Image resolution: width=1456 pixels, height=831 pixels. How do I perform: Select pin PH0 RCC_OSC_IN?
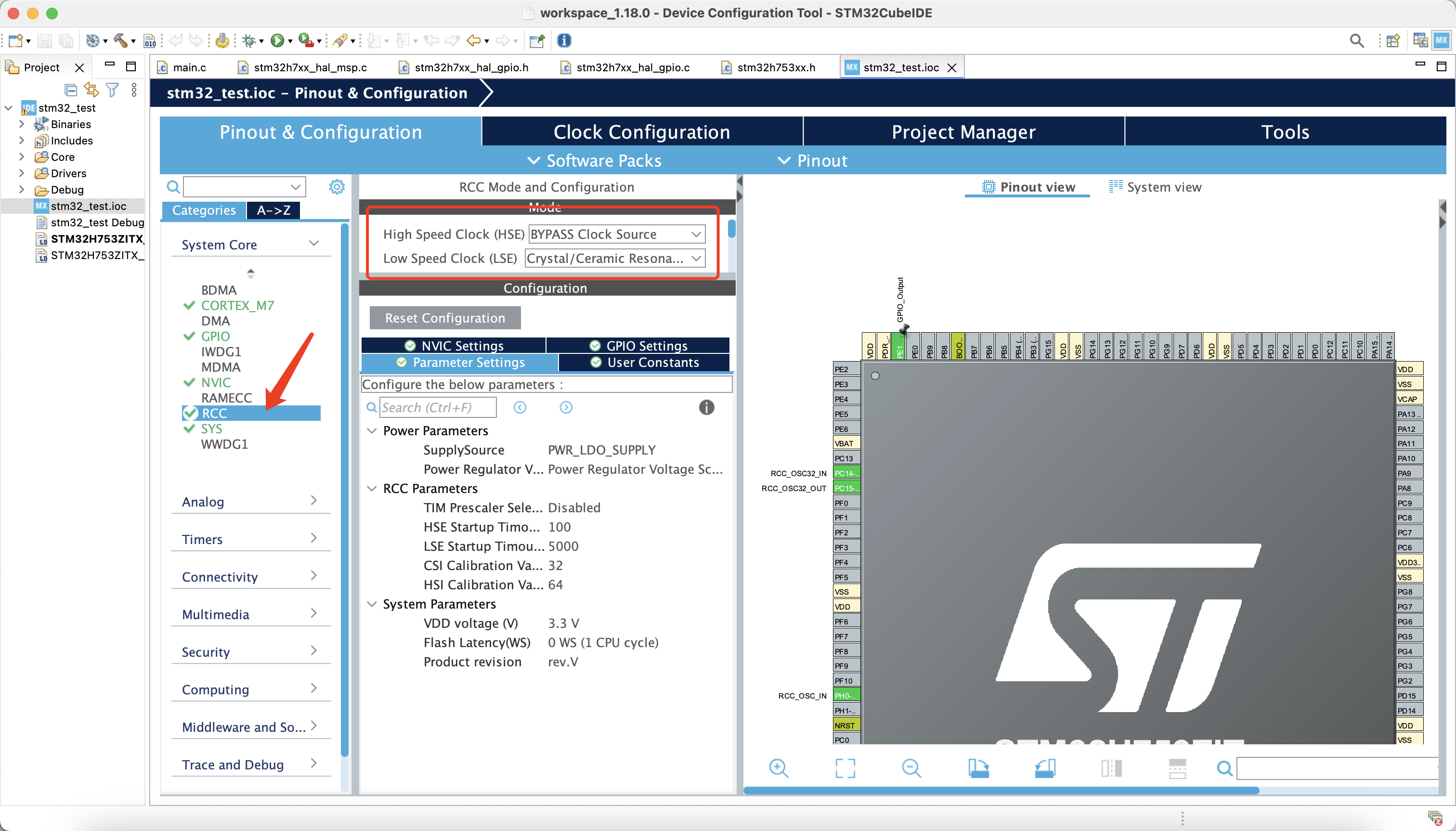846,696
